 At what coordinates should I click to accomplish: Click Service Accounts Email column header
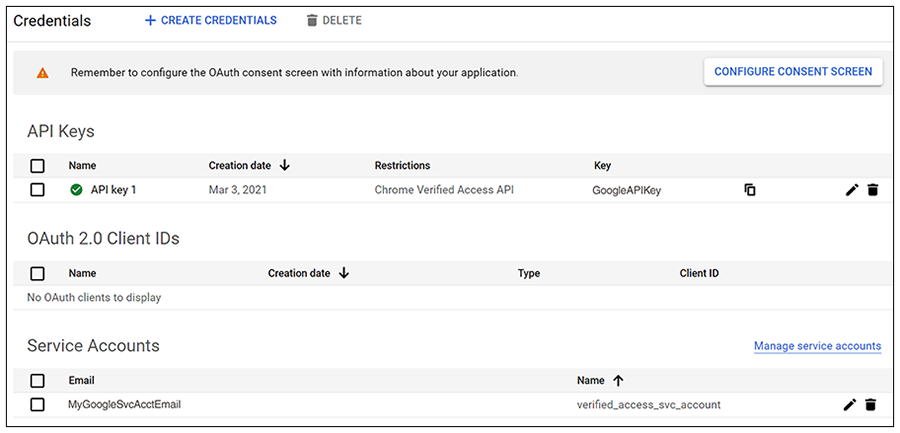point(82,380)
